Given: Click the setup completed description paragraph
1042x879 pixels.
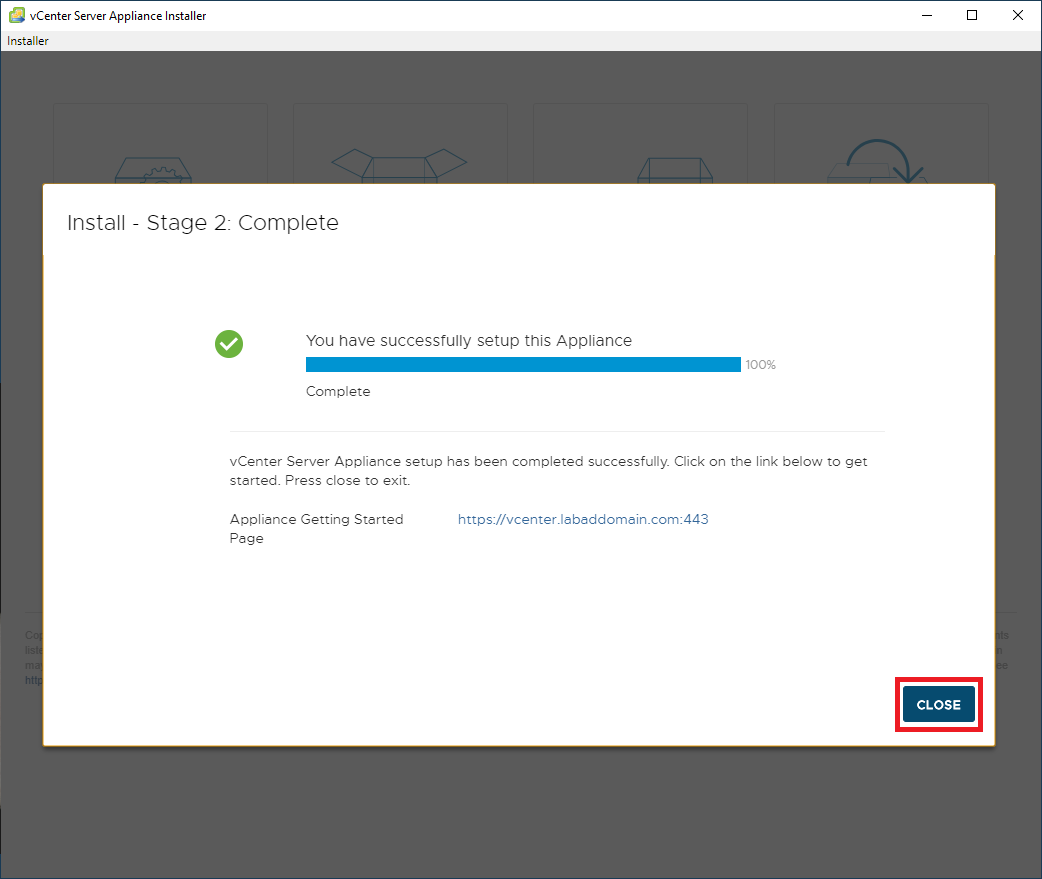Looking at the screenshot, I should [548, 471].
